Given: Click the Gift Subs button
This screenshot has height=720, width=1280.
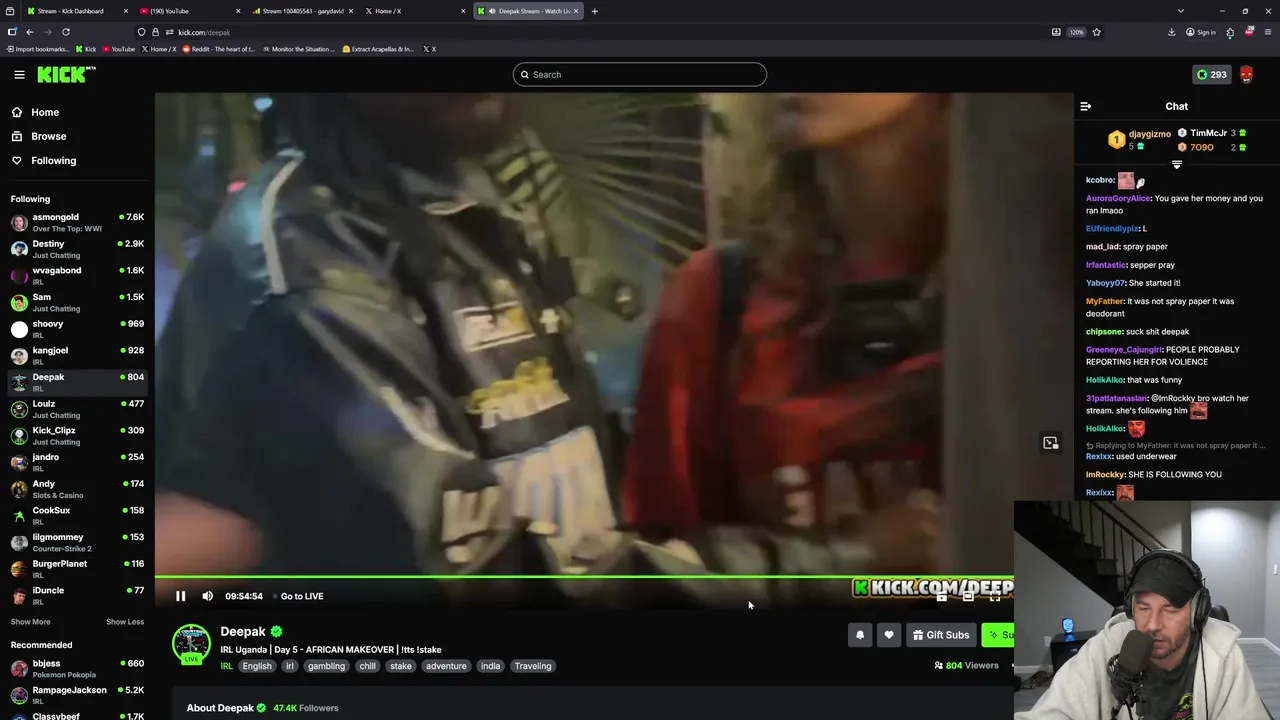Looking at the screenshot, I should pyautogui.click(x=941, y=635).
